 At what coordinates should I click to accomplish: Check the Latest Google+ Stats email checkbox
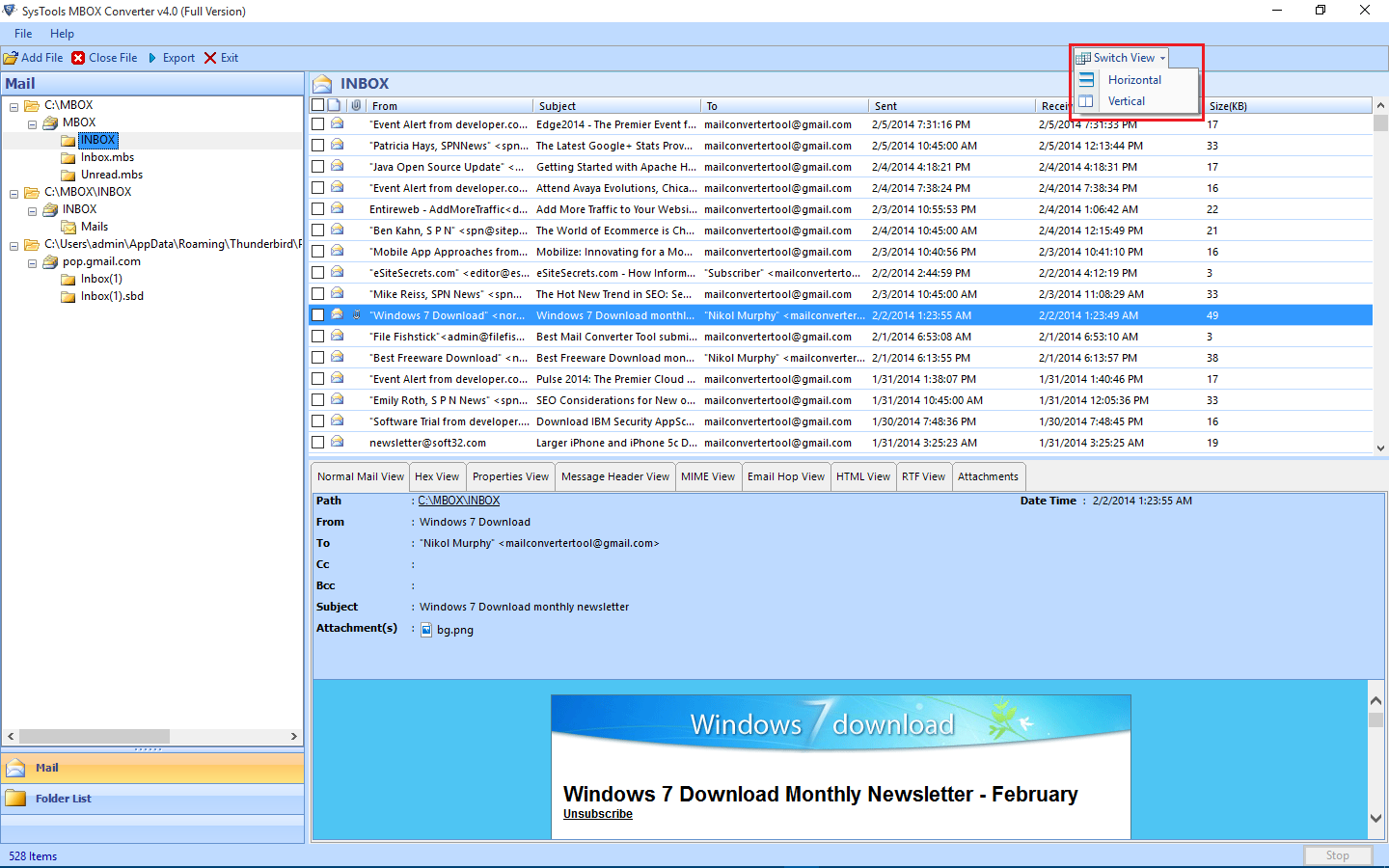[317, 146]
